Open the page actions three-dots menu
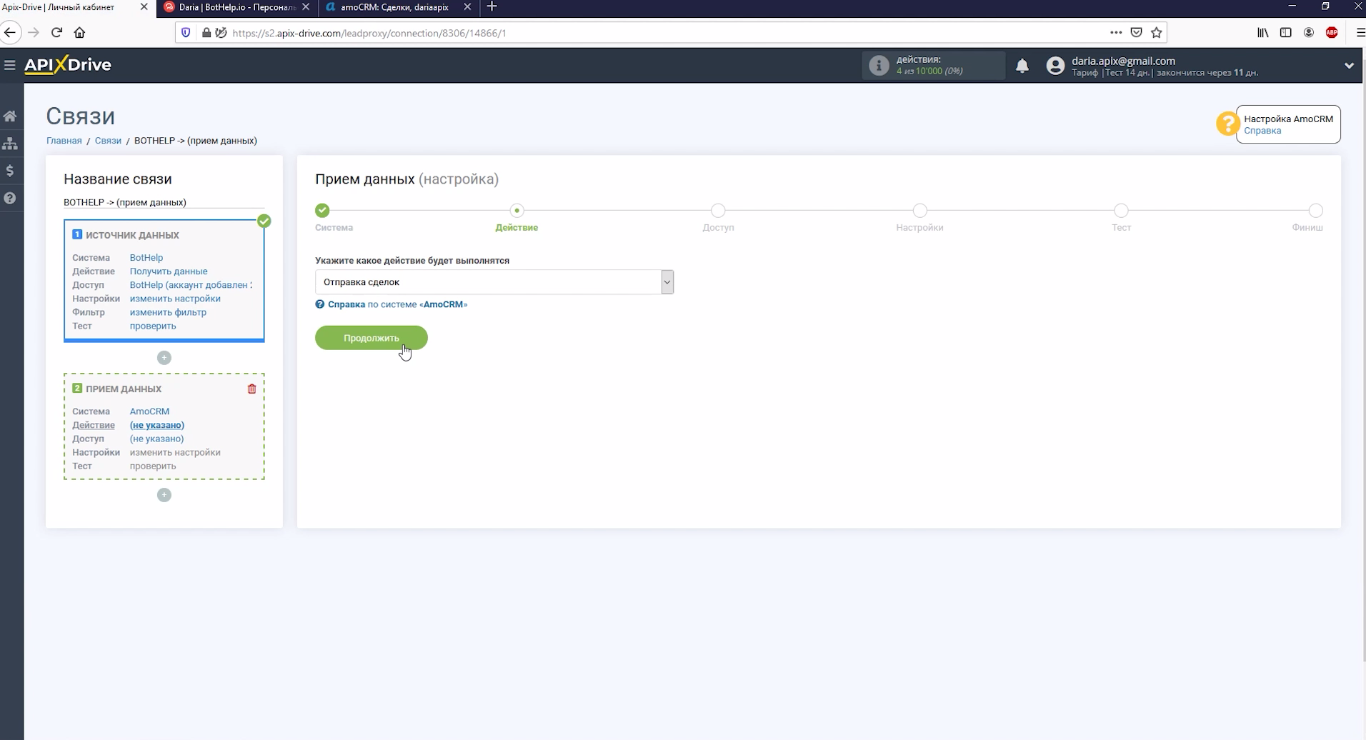 tap(1116, 32)
